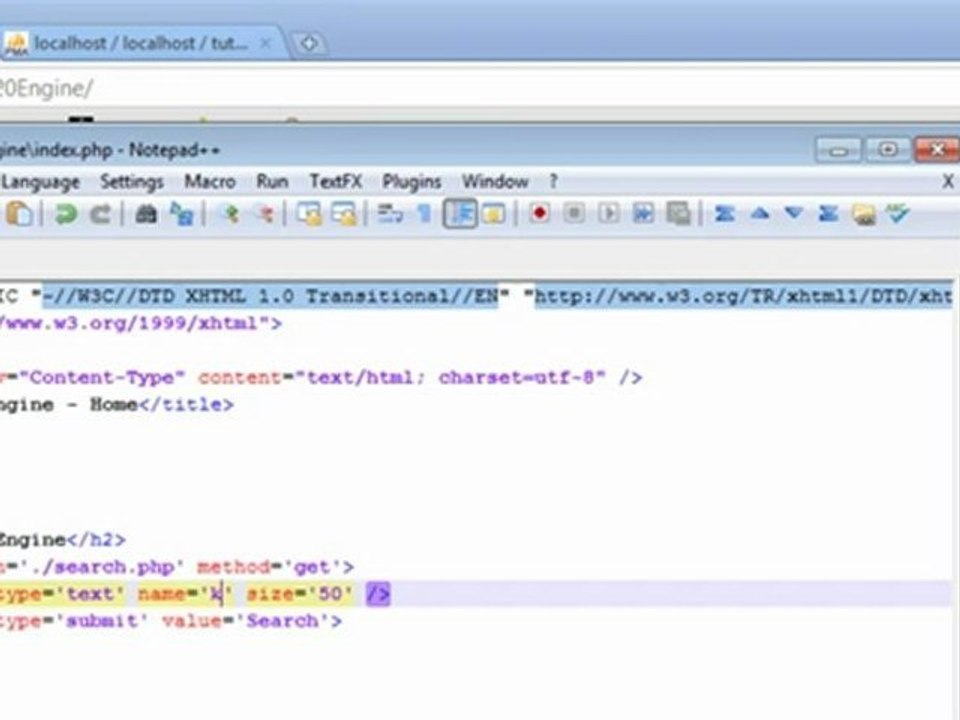Click the gray Redo arrow icon
The image size is (960, 720).
pyautogui.click(x=100, y=214)
